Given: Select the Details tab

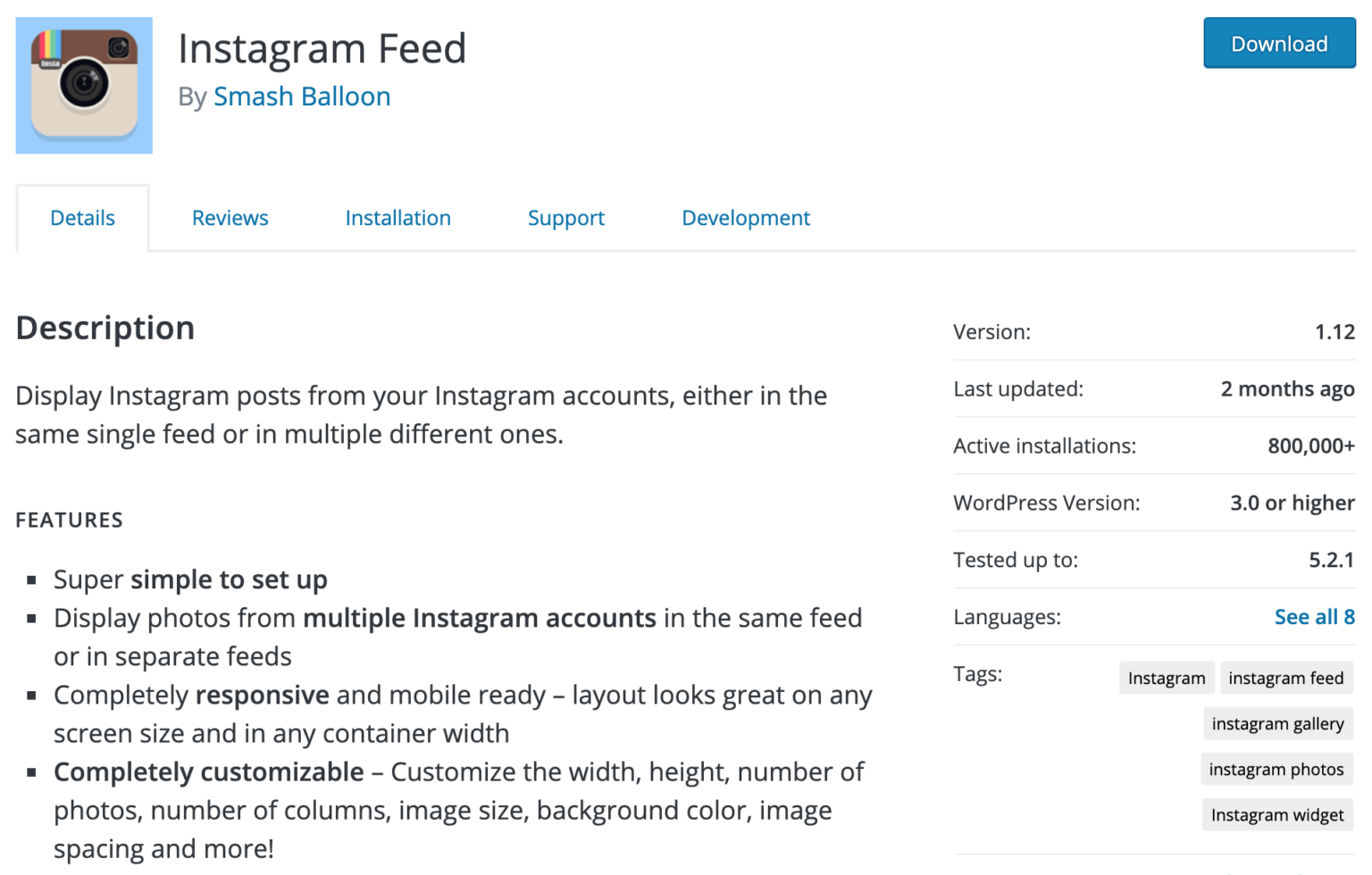Looking at the screenshot, I should [82, 217].
